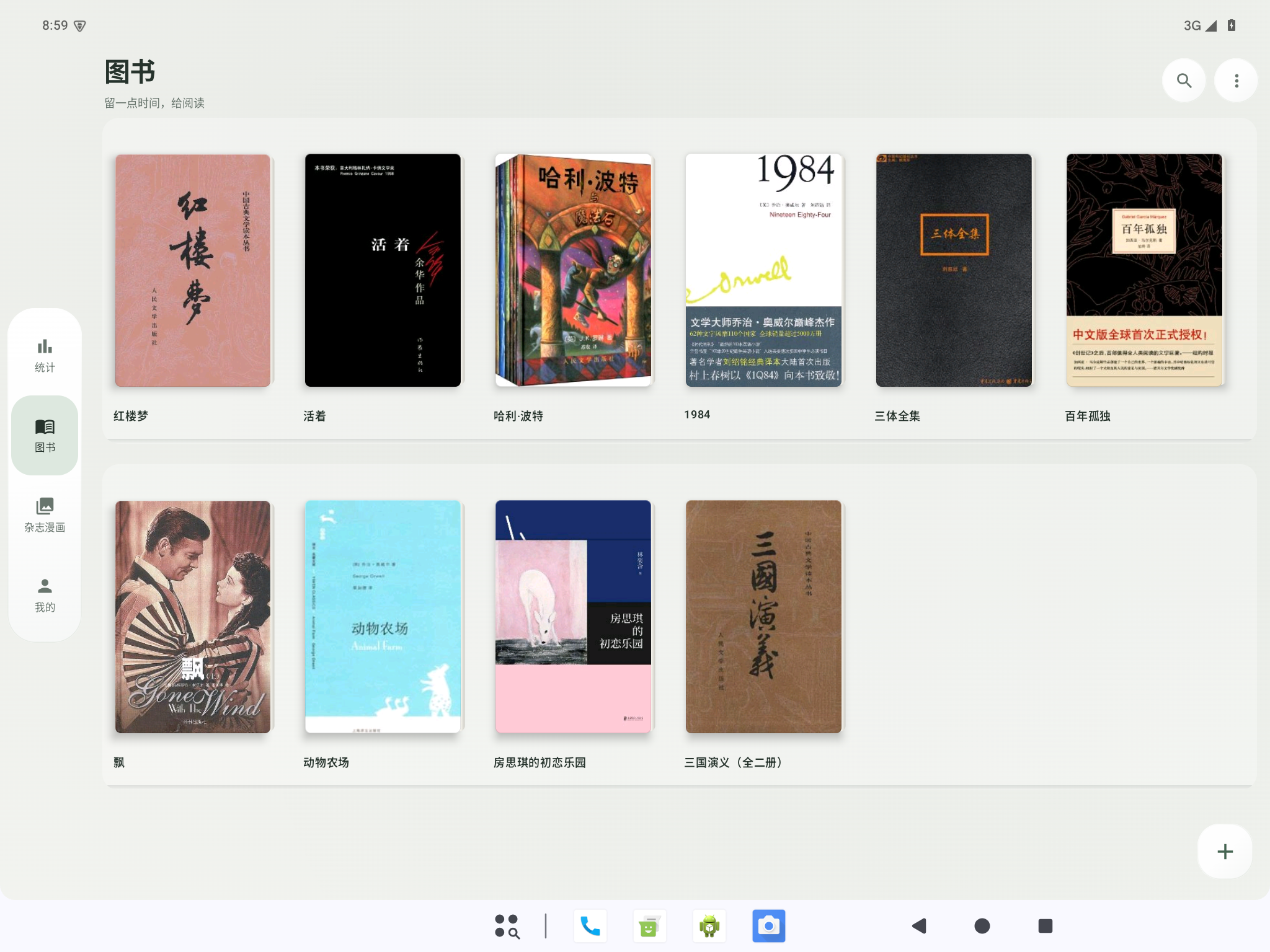Select the 图书 books tab
Image resolution: width=1270 pixels, height=952 pixels.
coord(45,435)
